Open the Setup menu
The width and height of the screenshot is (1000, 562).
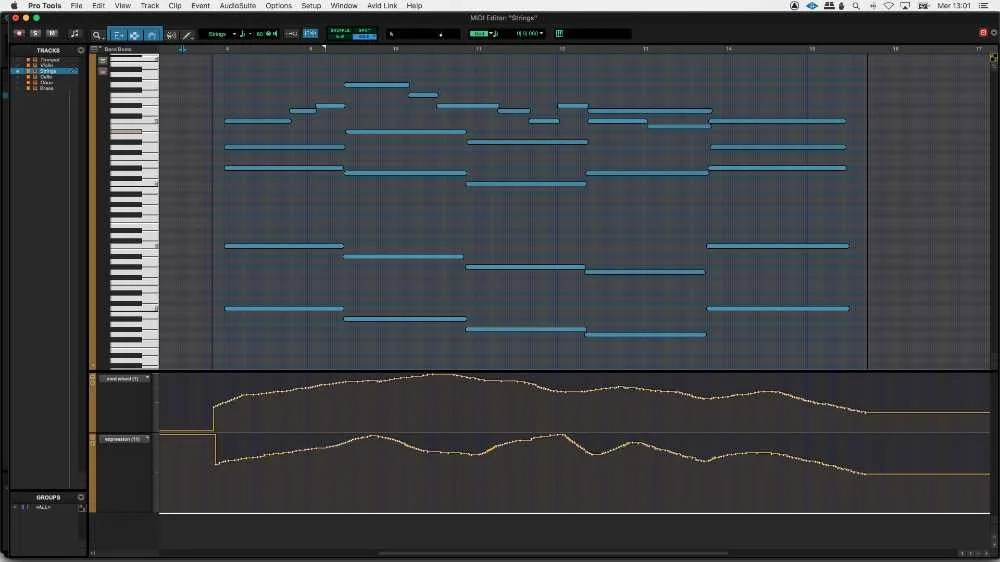coord(311,6)
